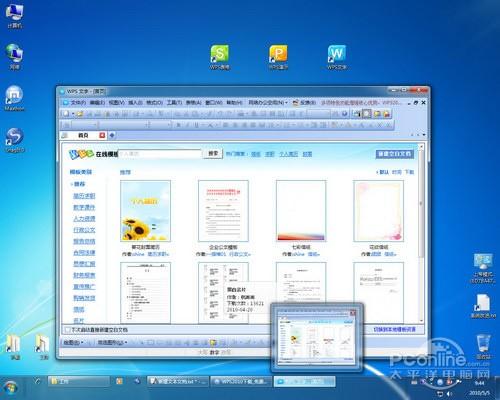The height and width of the screenshot is (400, 500).
Task: Switch to the 新建文本文档.txt taskbar button
Action: coord(178,381)
